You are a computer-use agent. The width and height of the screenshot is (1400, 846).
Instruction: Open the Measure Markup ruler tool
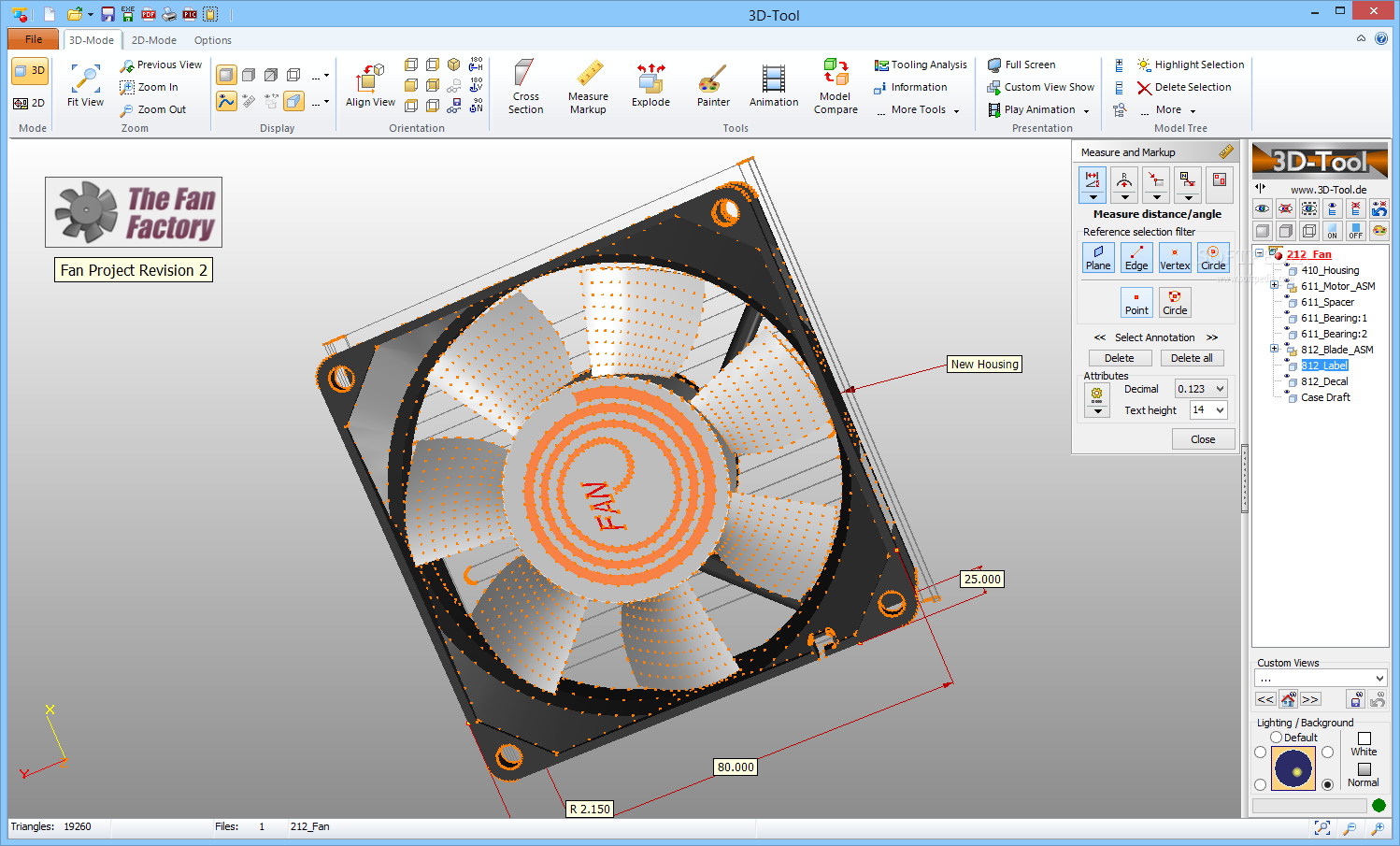tap(588, 86)
